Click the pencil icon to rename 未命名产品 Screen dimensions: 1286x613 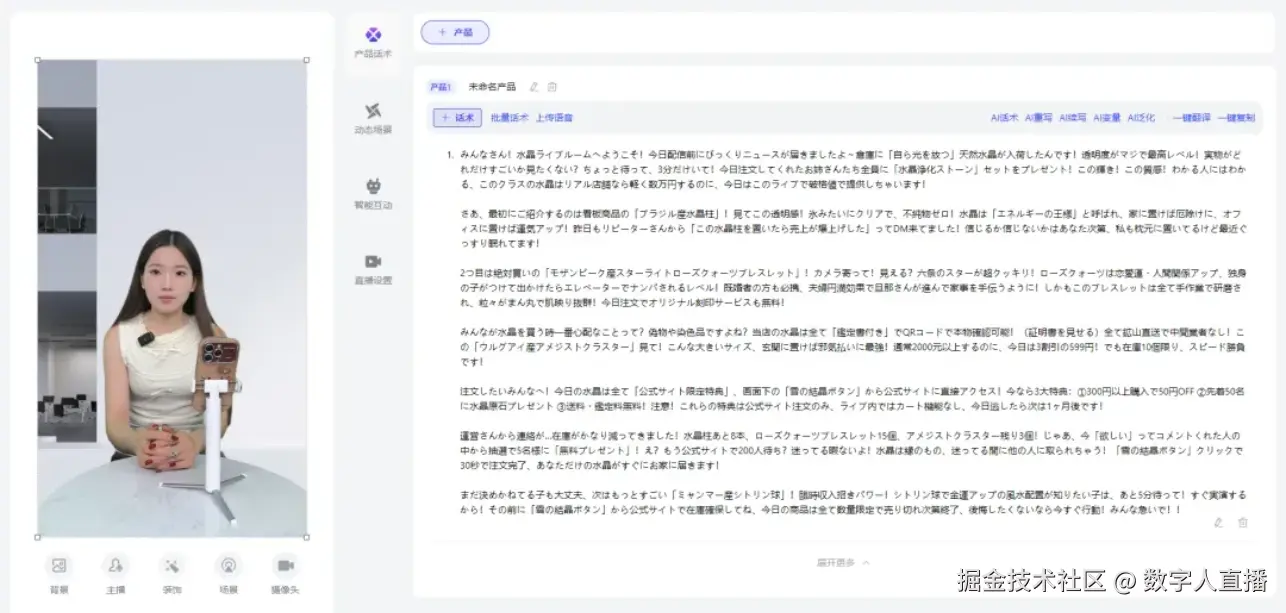535,86
